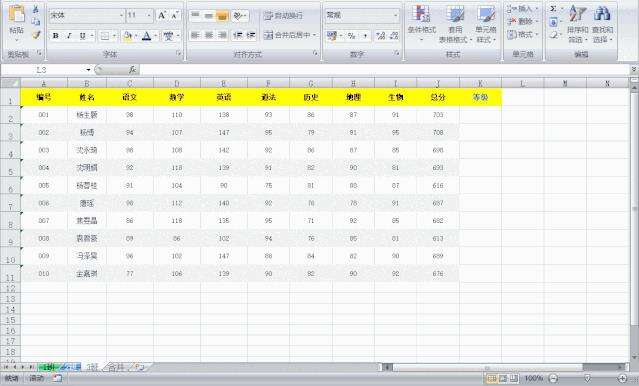
Task: Click the Merge and Center button
Action: click(290, 35)
